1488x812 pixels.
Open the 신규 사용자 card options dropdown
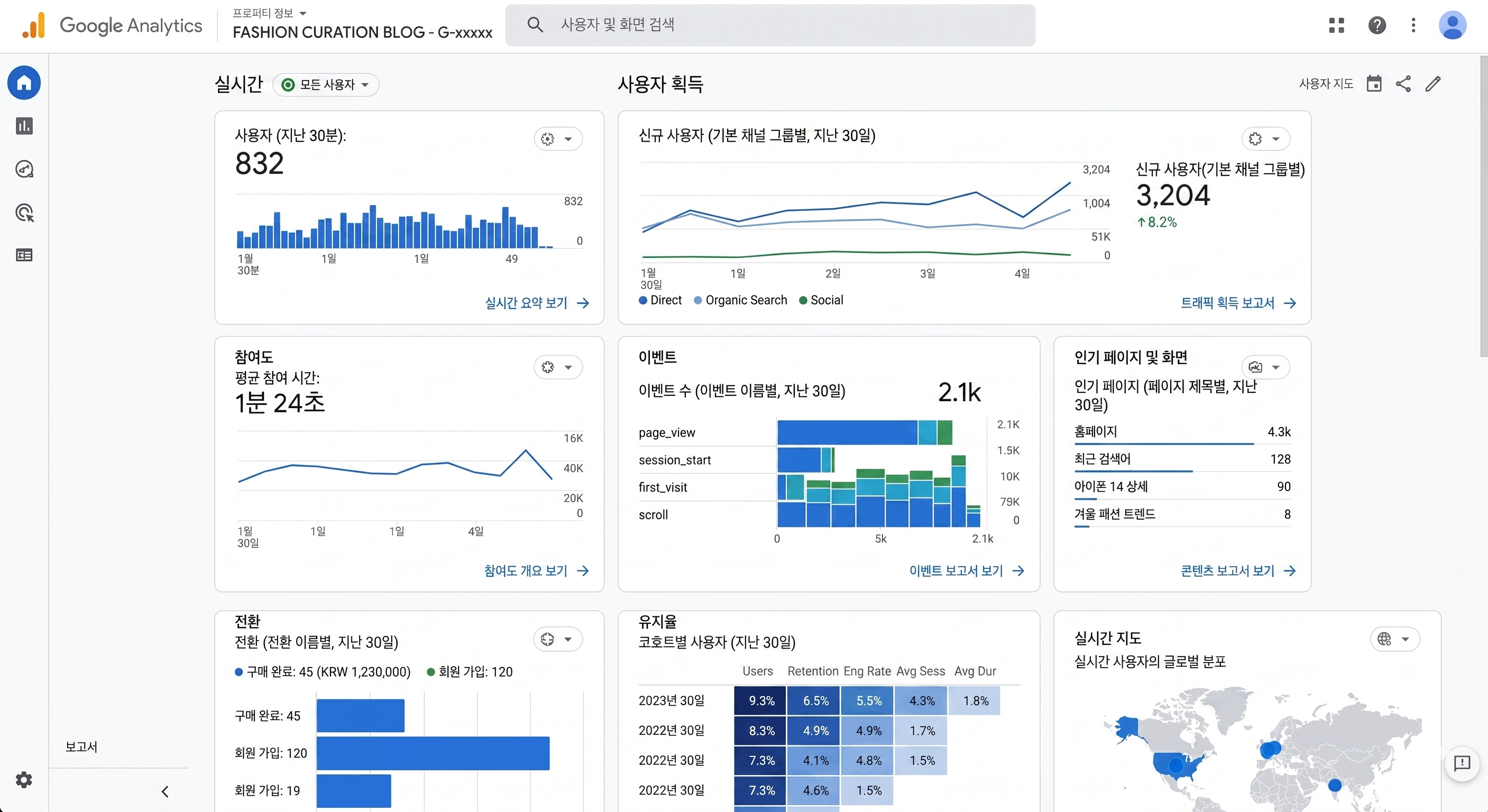(1265, 139)
